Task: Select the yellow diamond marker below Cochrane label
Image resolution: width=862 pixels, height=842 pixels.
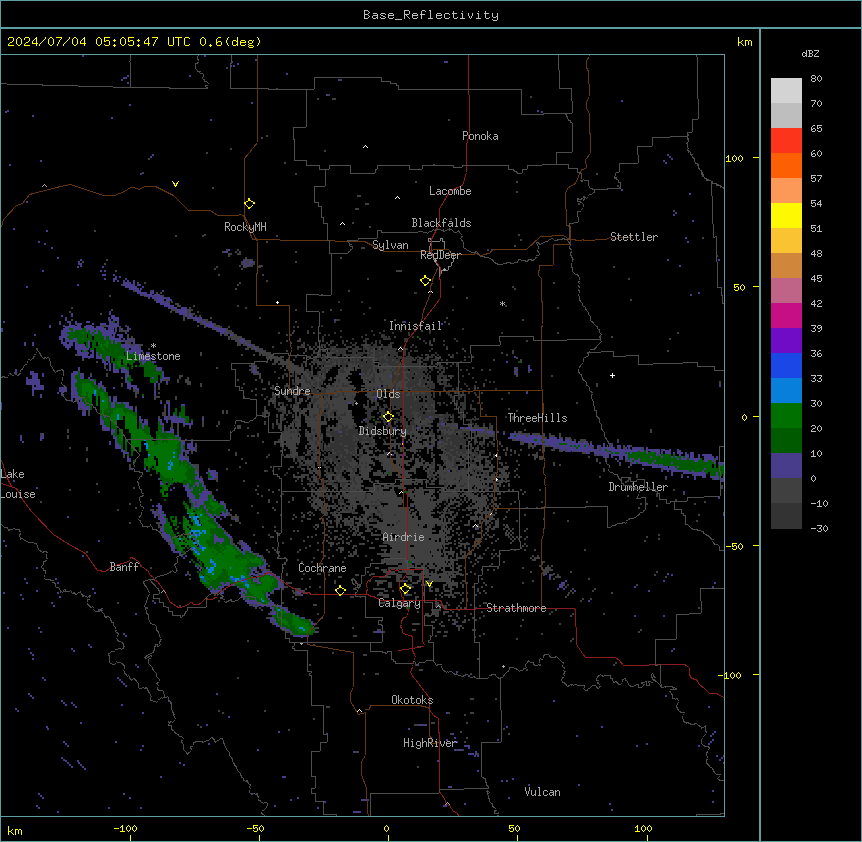Action: pos(340,591)
